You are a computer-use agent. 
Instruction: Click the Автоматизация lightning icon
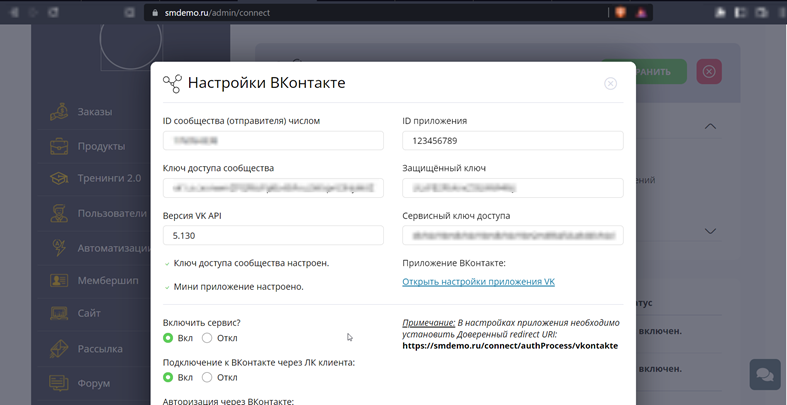click(x=59, y=248)
